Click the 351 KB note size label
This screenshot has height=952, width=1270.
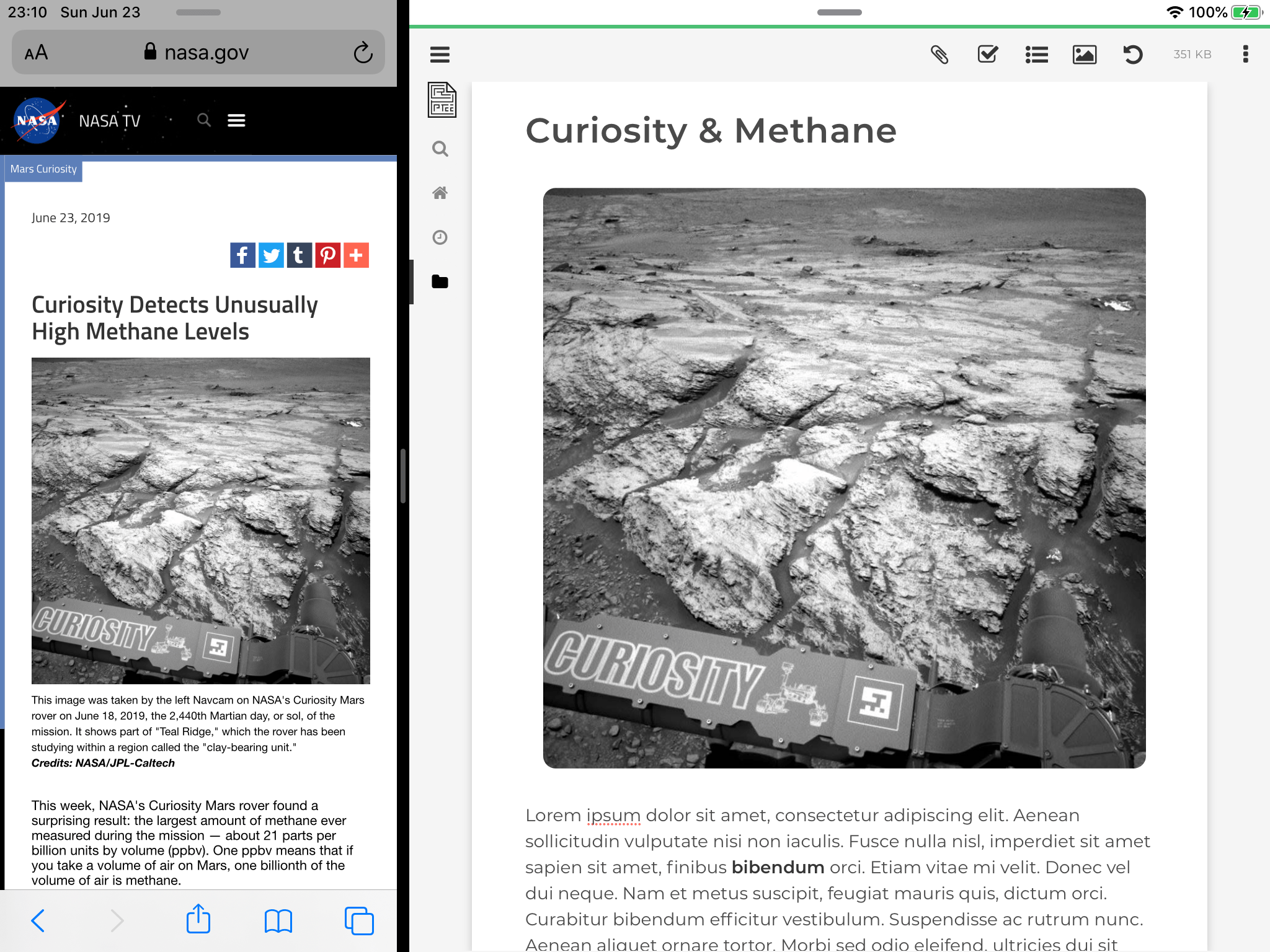click(x=1192, y=55)
